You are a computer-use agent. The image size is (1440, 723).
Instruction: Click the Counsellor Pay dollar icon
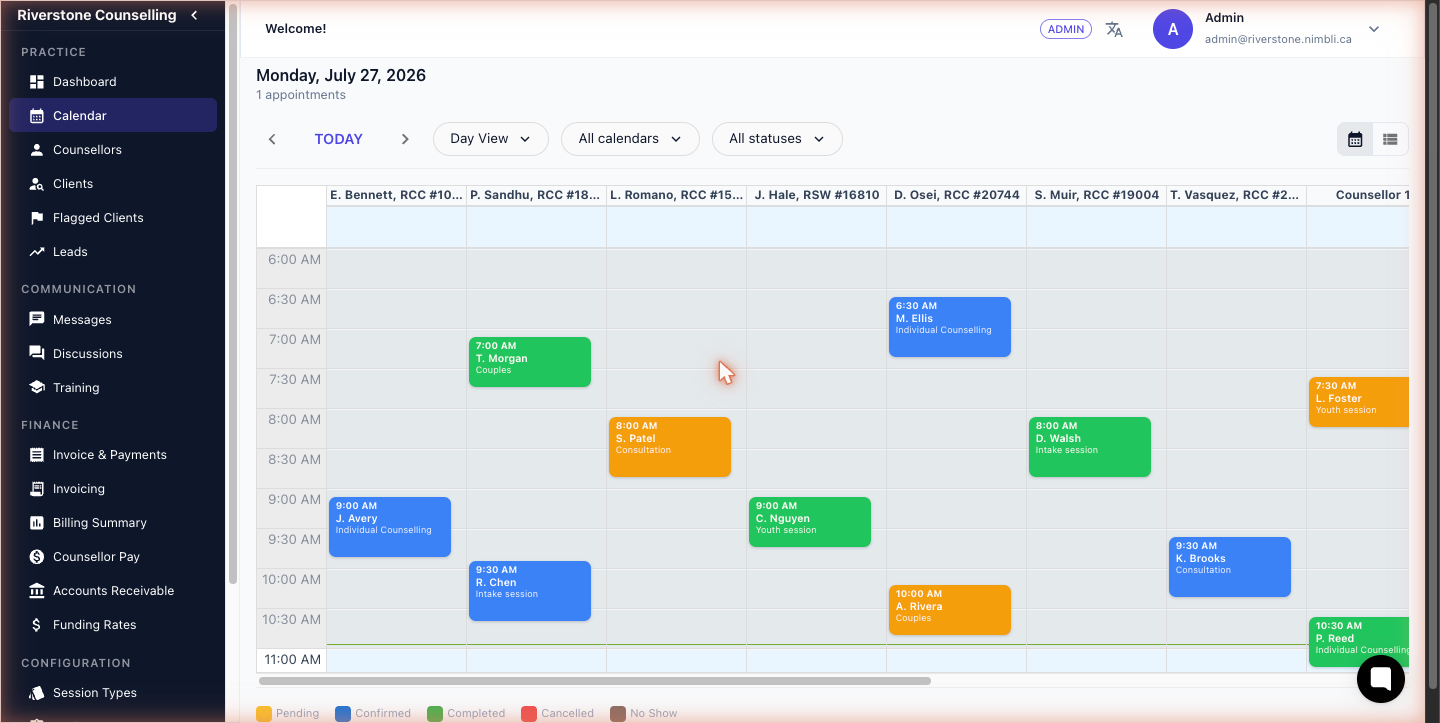[x=37, y=557]
